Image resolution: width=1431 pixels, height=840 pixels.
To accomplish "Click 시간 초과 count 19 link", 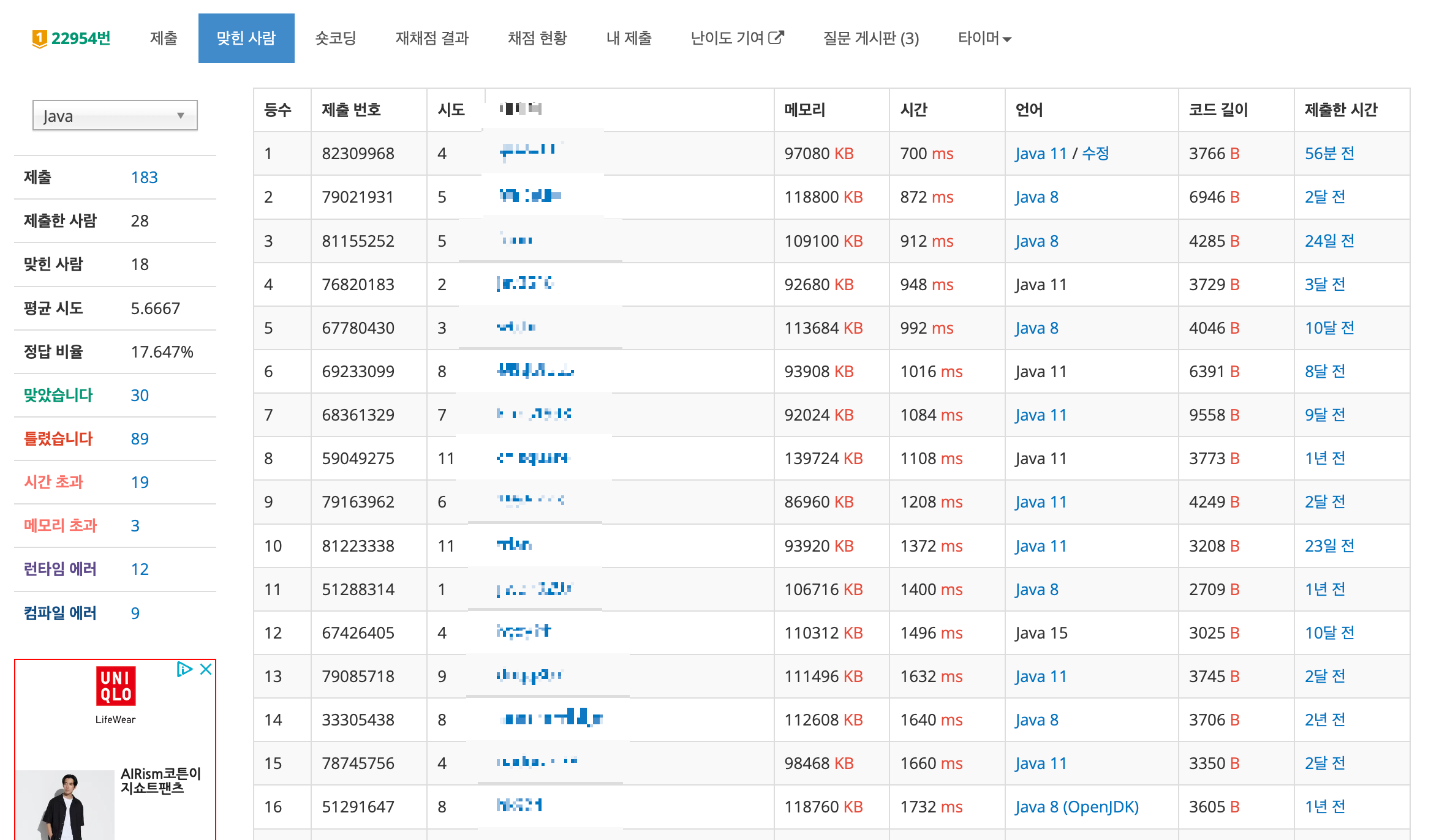I will pyautogui.click(x=140, y=482).
